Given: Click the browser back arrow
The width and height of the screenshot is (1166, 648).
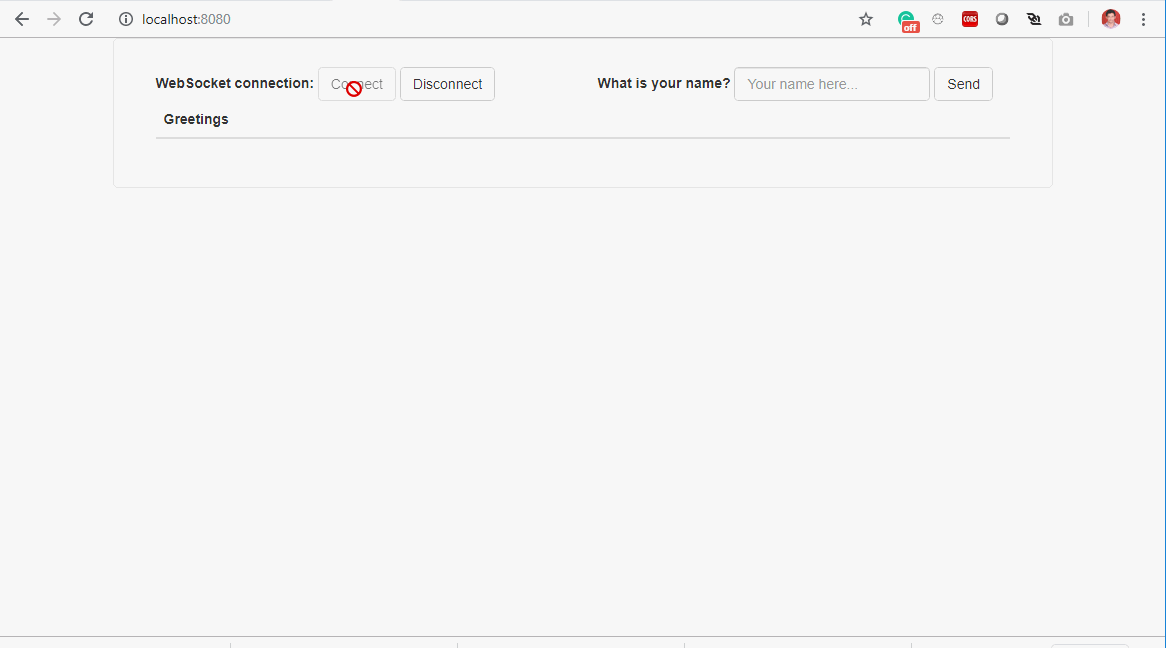Looking at the screenshot, I should 22,19.
